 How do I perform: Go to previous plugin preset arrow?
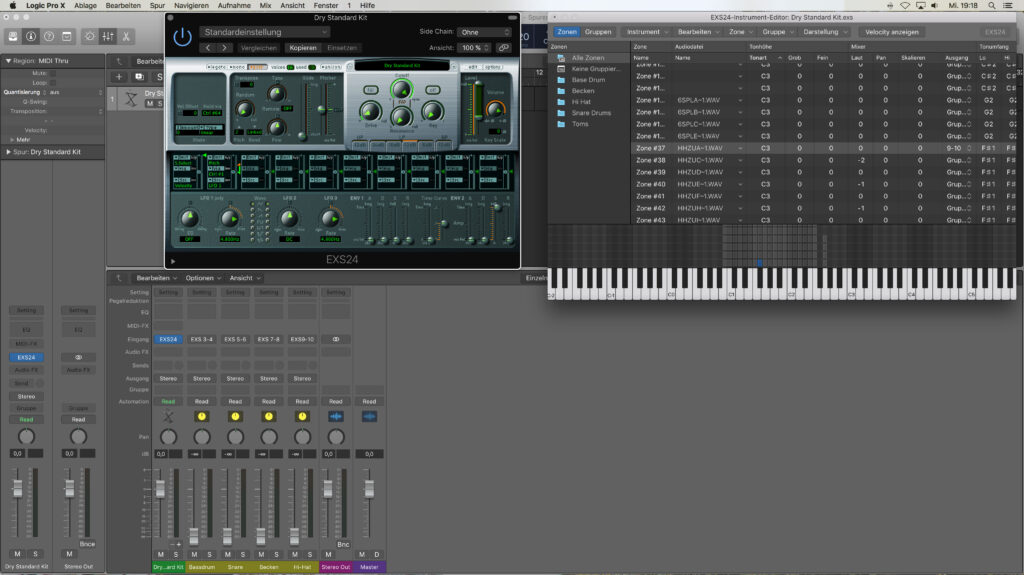208,48
